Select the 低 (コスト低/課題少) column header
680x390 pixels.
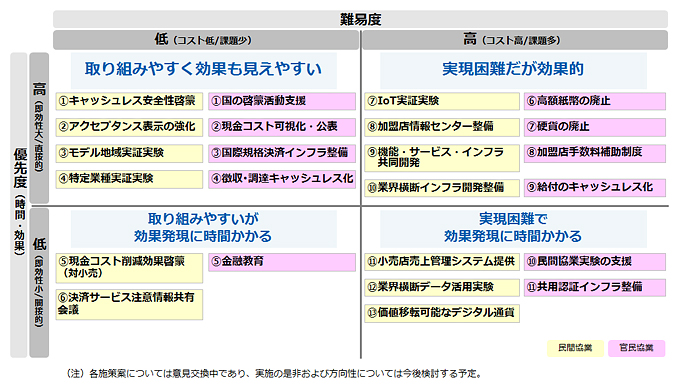[206, 40]
